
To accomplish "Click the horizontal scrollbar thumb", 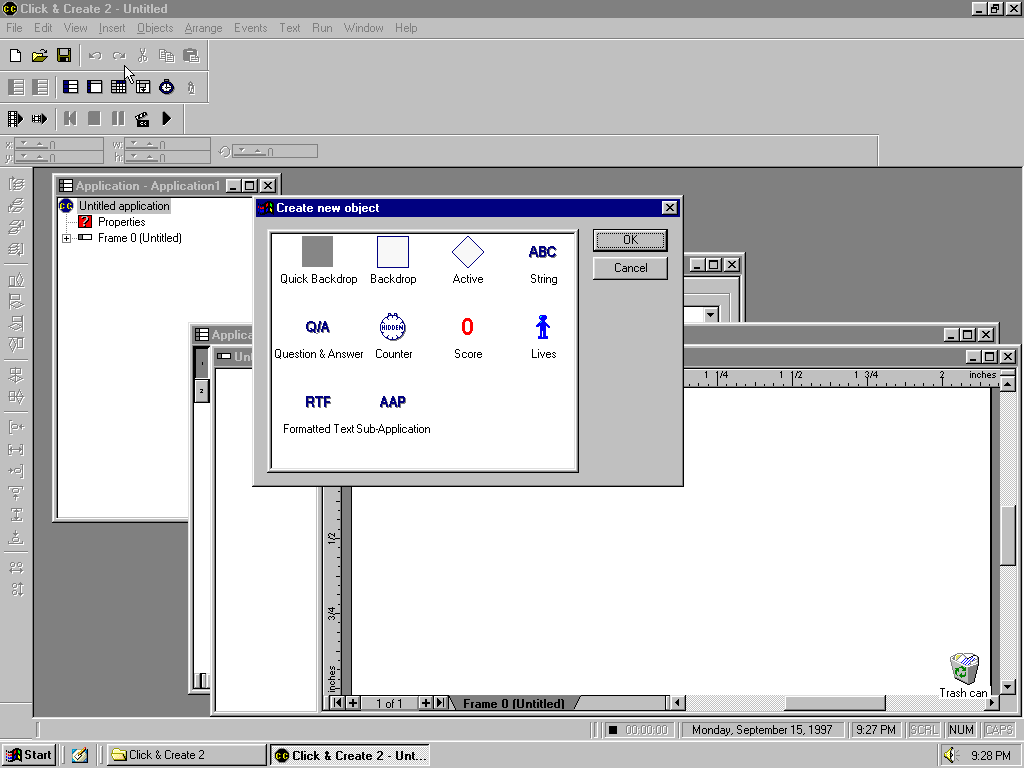I will [x=835, y=703].
